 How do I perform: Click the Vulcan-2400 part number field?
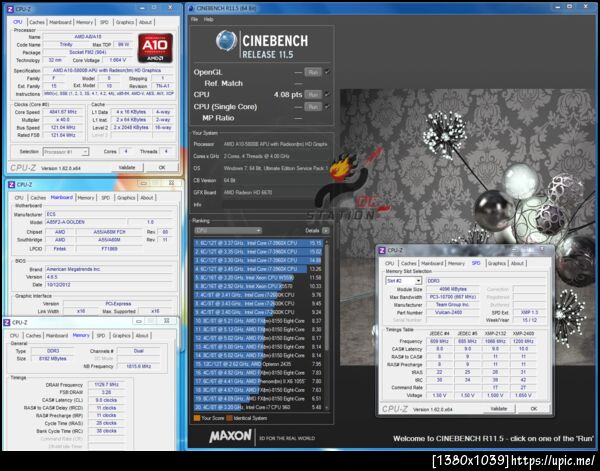coord(453,313)
